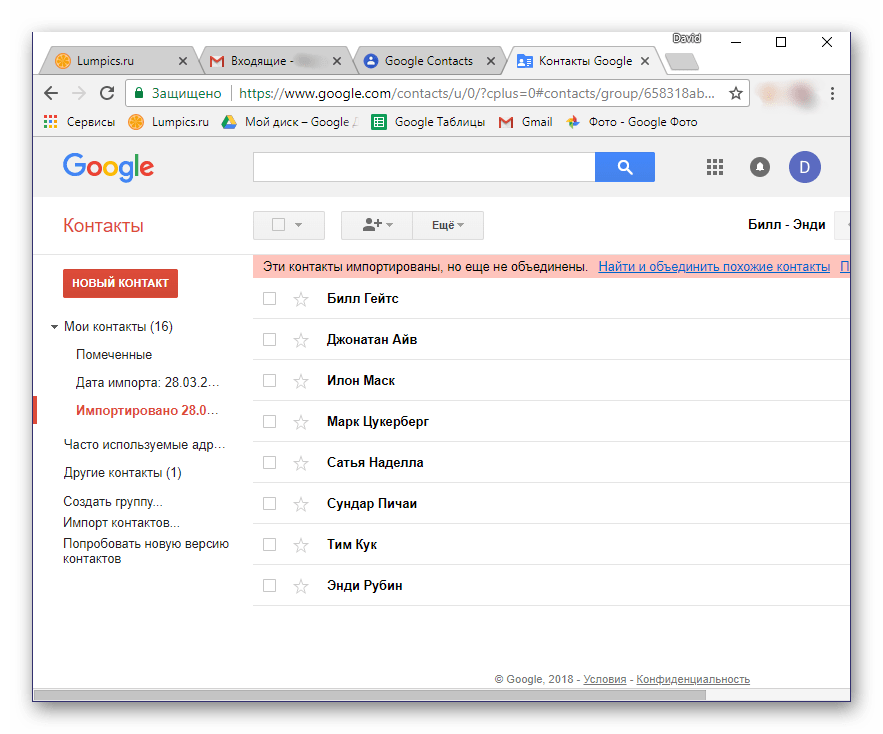Bookmark this page with the star icon
This screenshot has height=734, width=883.
point(735,93)
